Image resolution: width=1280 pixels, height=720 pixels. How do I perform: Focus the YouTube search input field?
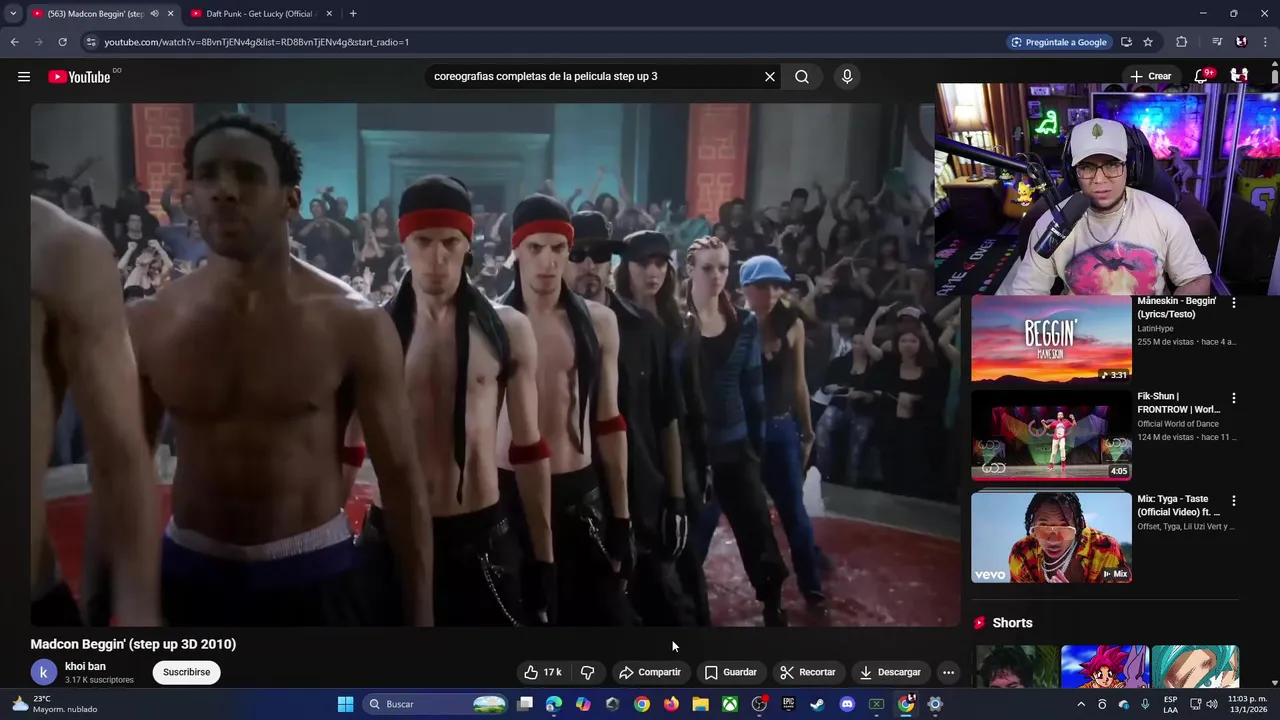point(594,76)
